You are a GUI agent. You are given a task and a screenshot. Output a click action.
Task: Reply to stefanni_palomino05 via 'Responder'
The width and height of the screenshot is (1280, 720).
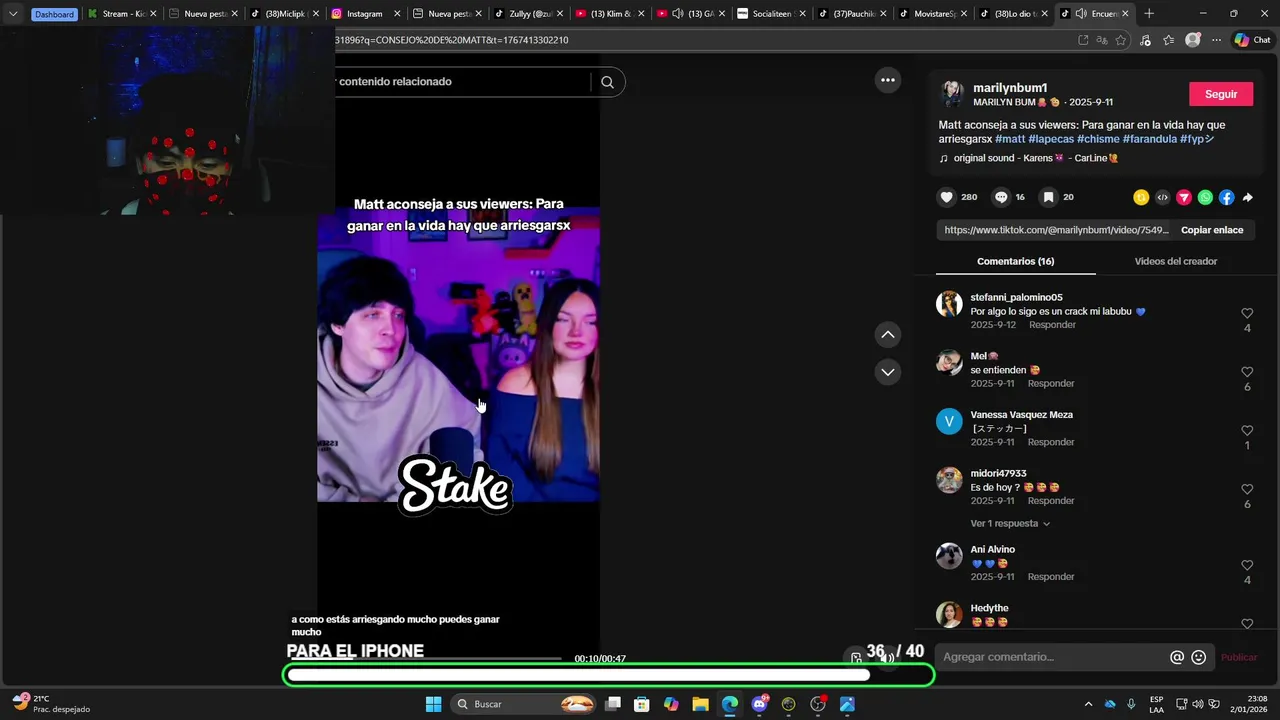1052,325
